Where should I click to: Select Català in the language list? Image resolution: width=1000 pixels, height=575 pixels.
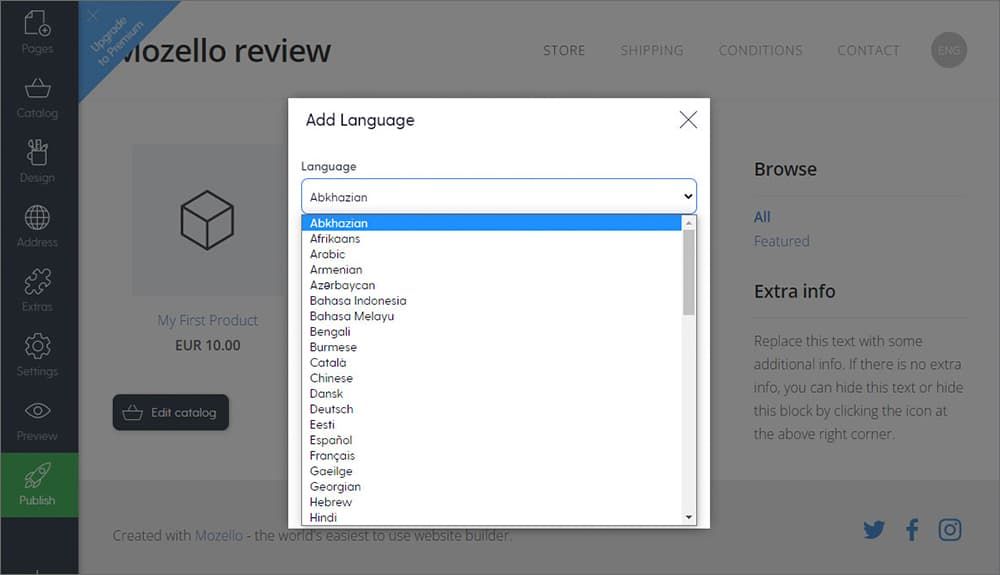(491, 363)
